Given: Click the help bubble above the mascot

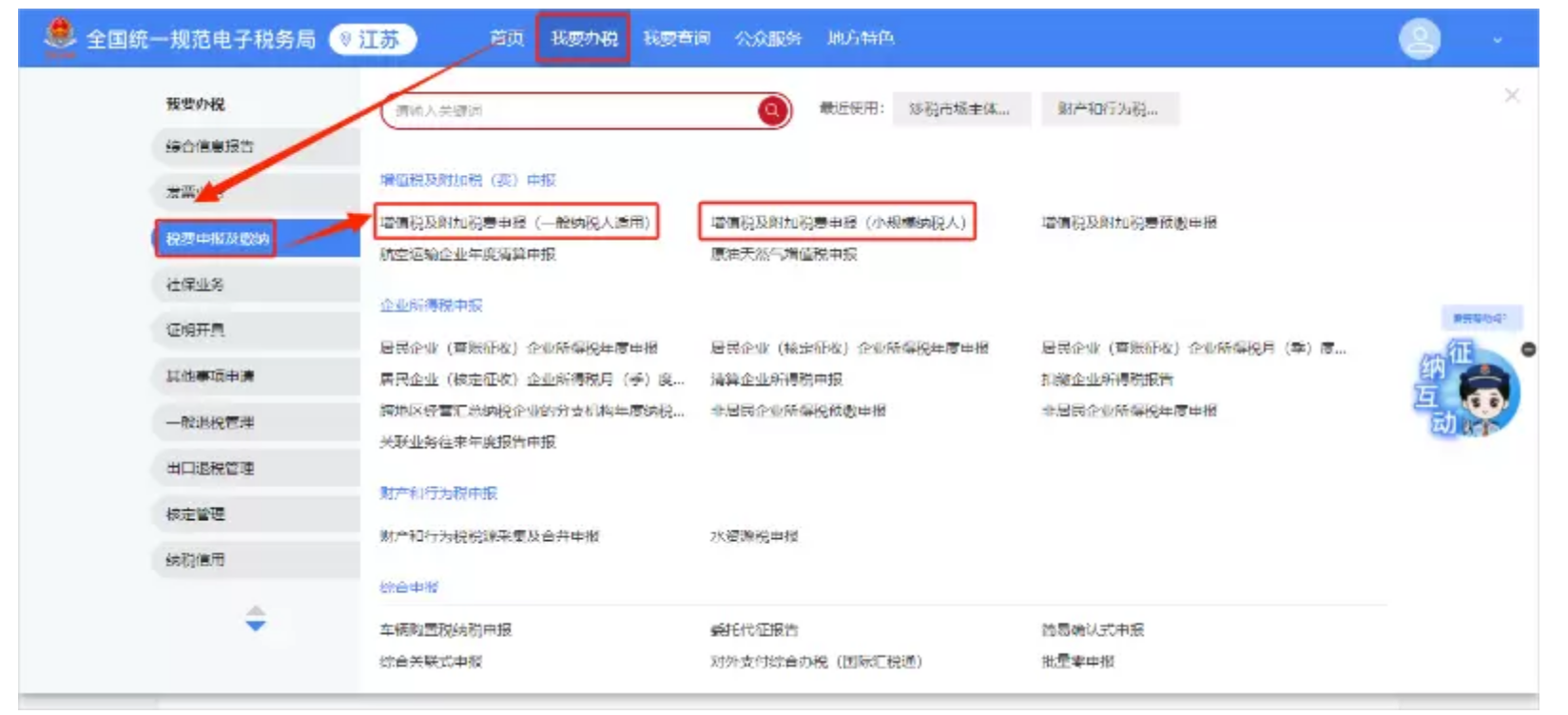Looking at the screenshot, I should (1481, 318).
